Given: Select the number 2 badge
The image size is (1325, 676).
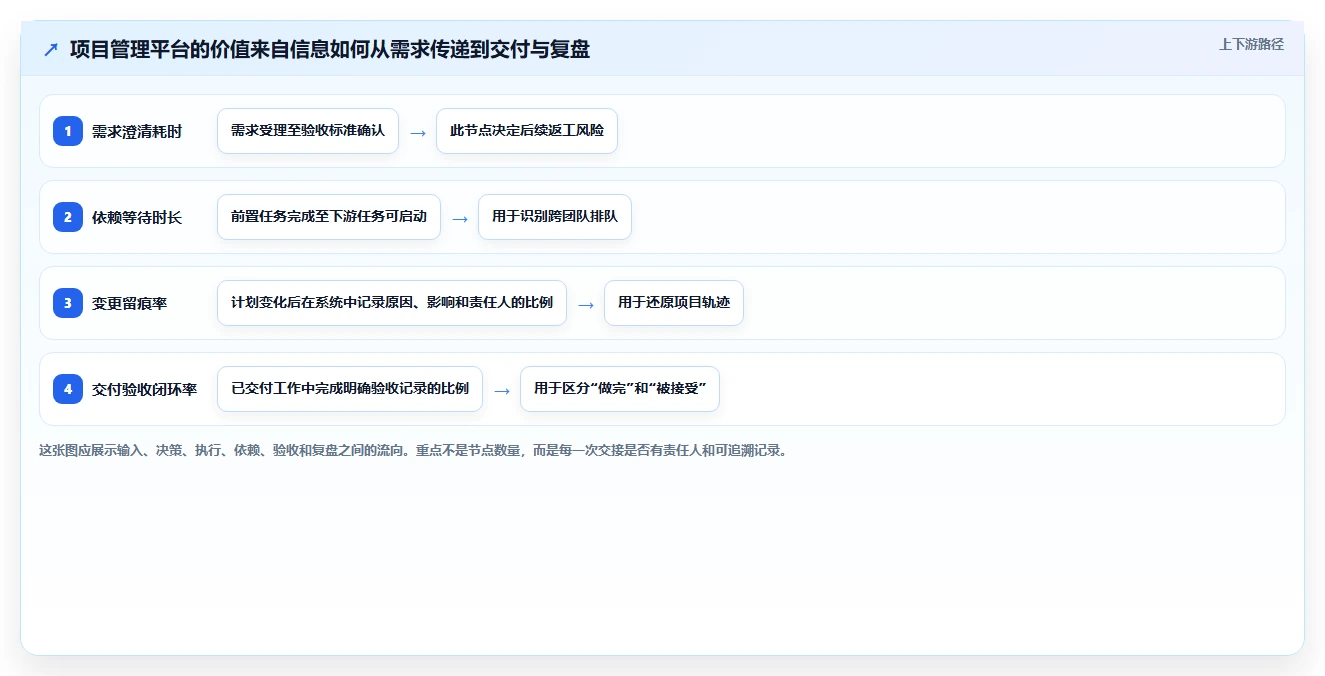Looking at the screenshot, I should 68,217.
